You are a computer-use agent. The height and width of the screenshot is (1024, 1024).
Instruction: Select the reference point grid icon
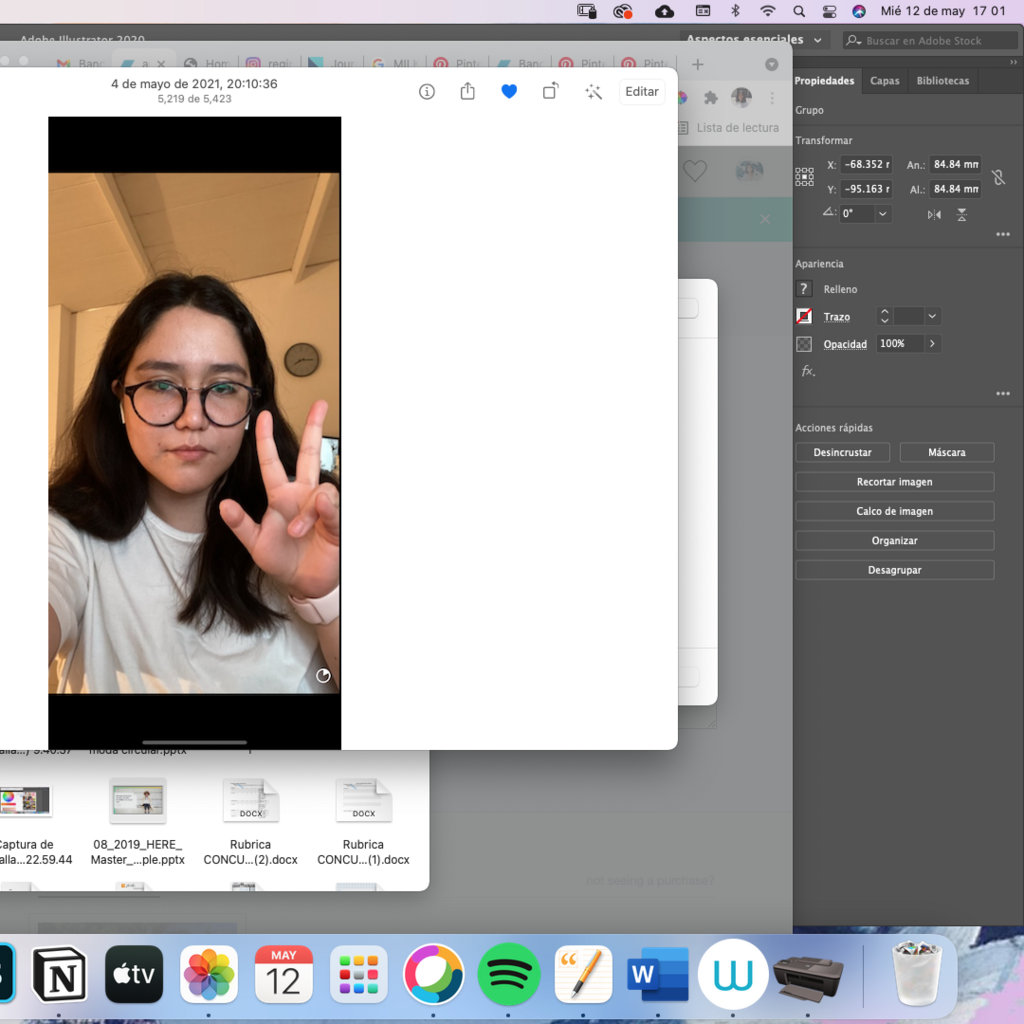pyautogui.click(x=804, y=177)
